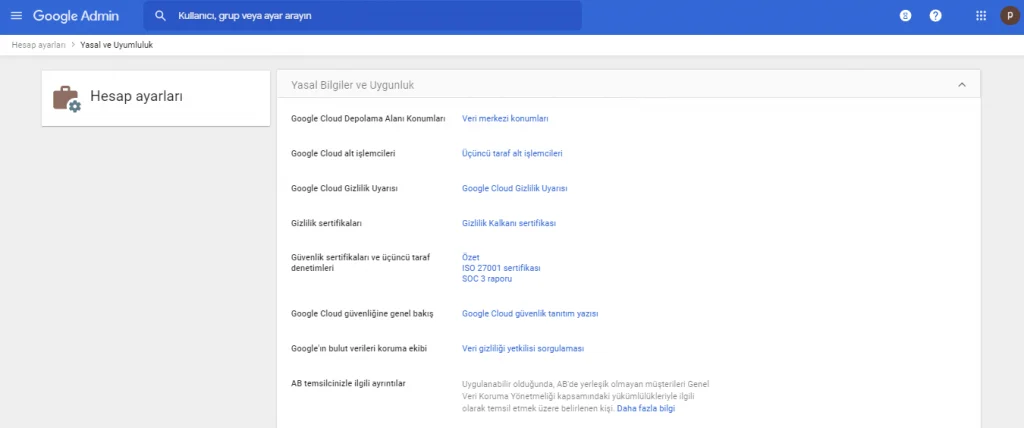Open the hamburger main menu
This screenshot has width=1024, height=428.
pyautogui.click(x=16, y=15)
